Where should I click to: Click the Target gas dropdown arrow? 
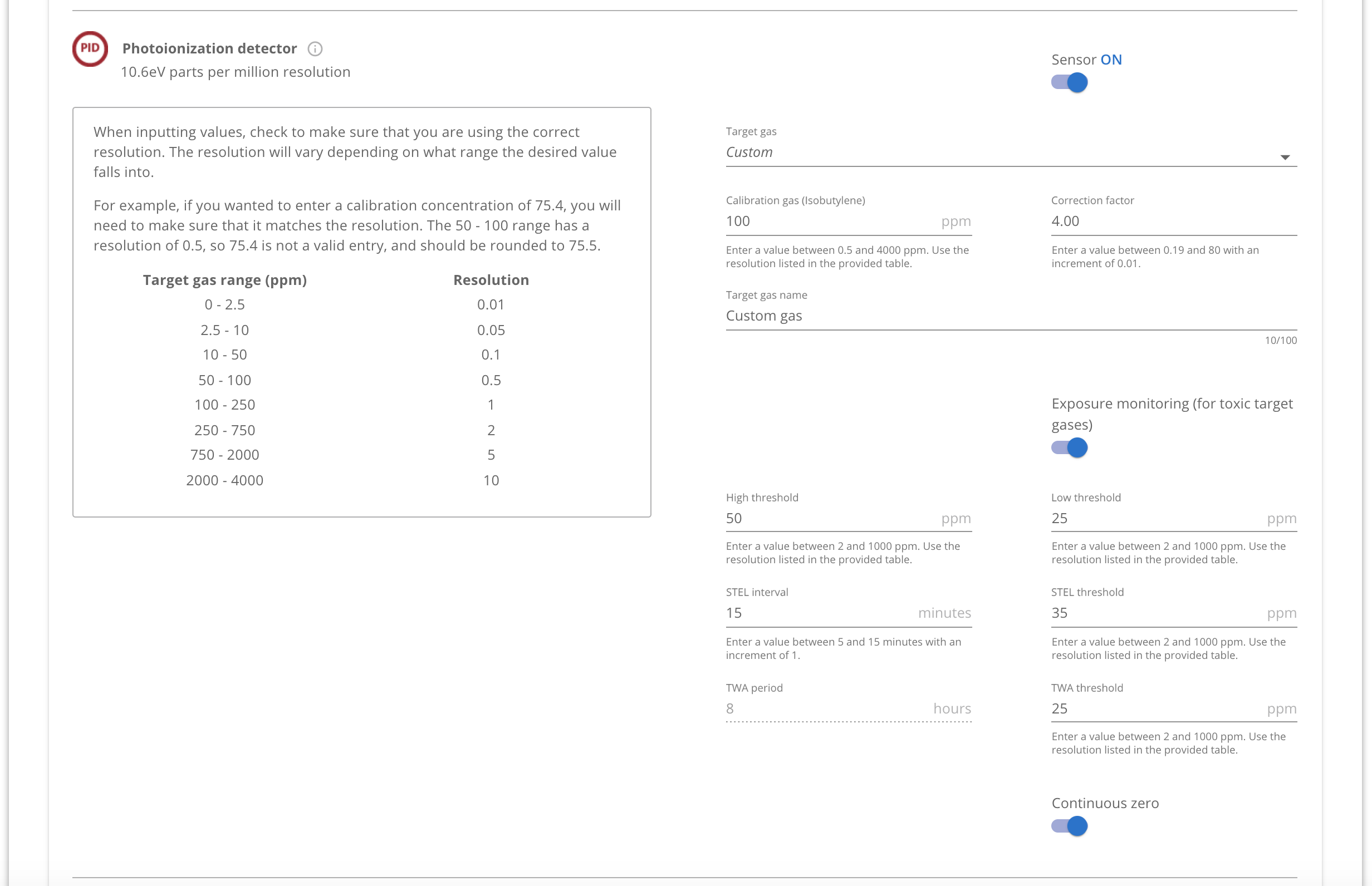[1285, 157]
